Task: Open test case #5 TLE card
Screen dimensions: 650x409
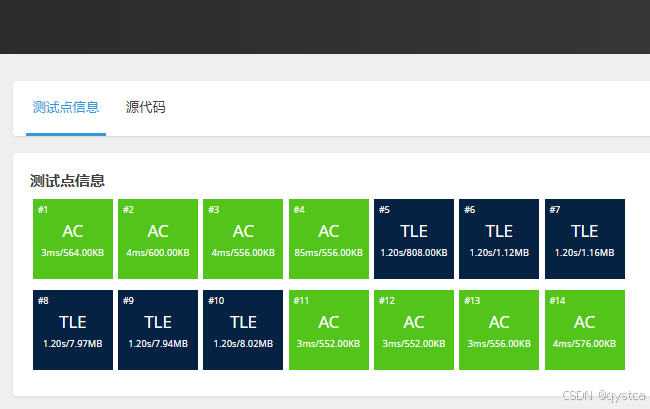Action: point(414,239)
